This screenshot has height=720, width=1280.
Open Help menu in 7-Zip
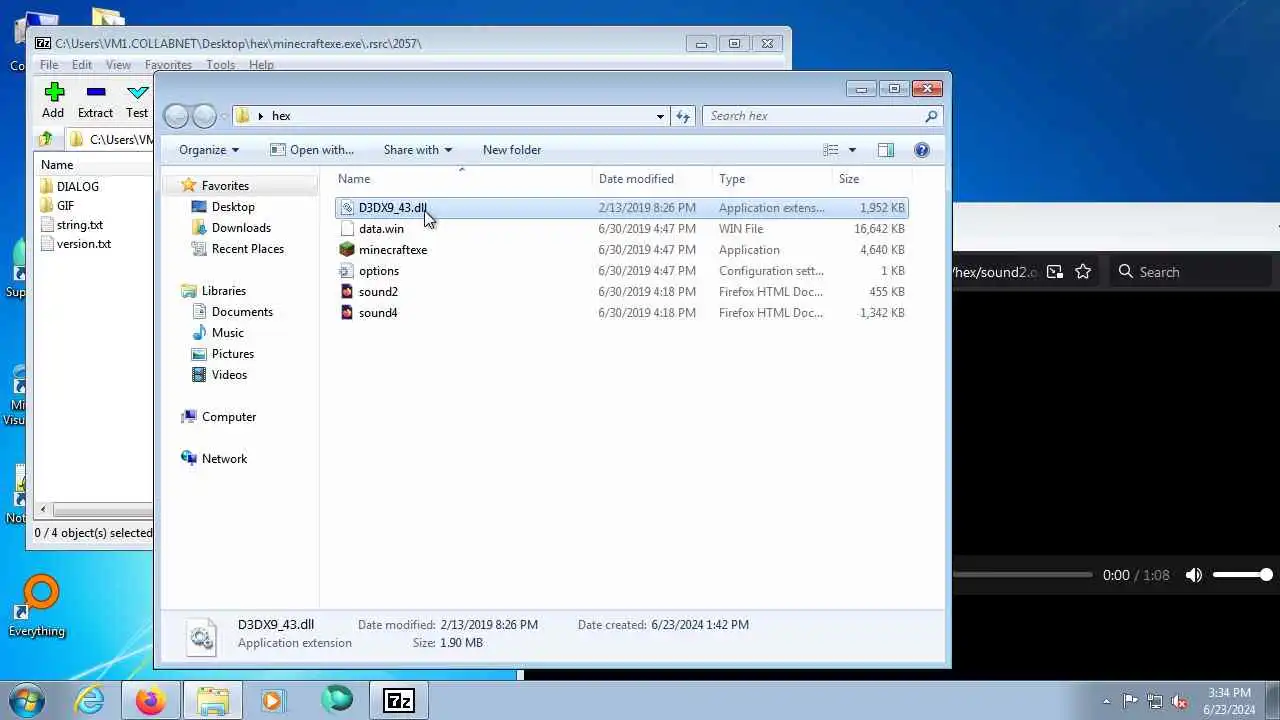(x=261, y=65)
